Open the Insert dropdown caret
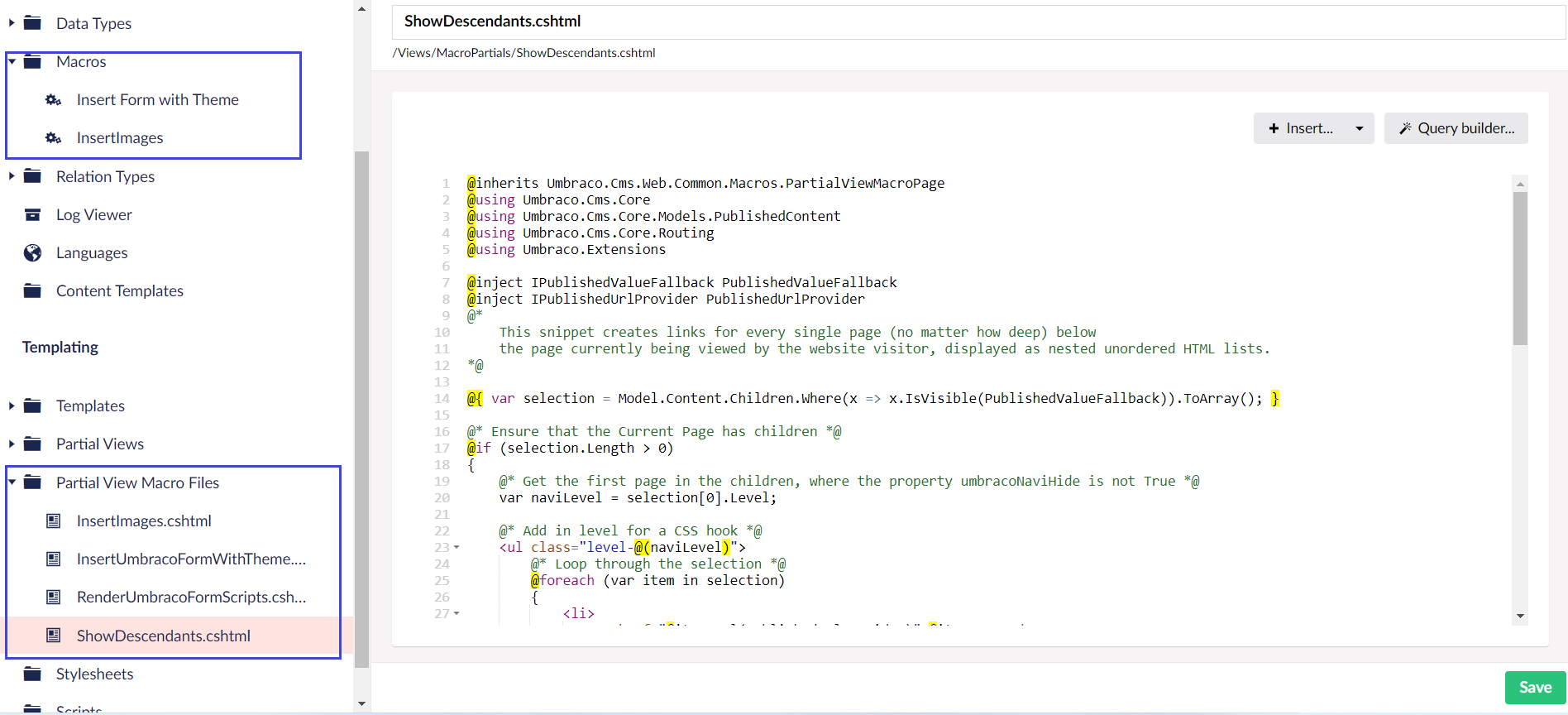1568x715 pixels. (x=1359, y=129)
